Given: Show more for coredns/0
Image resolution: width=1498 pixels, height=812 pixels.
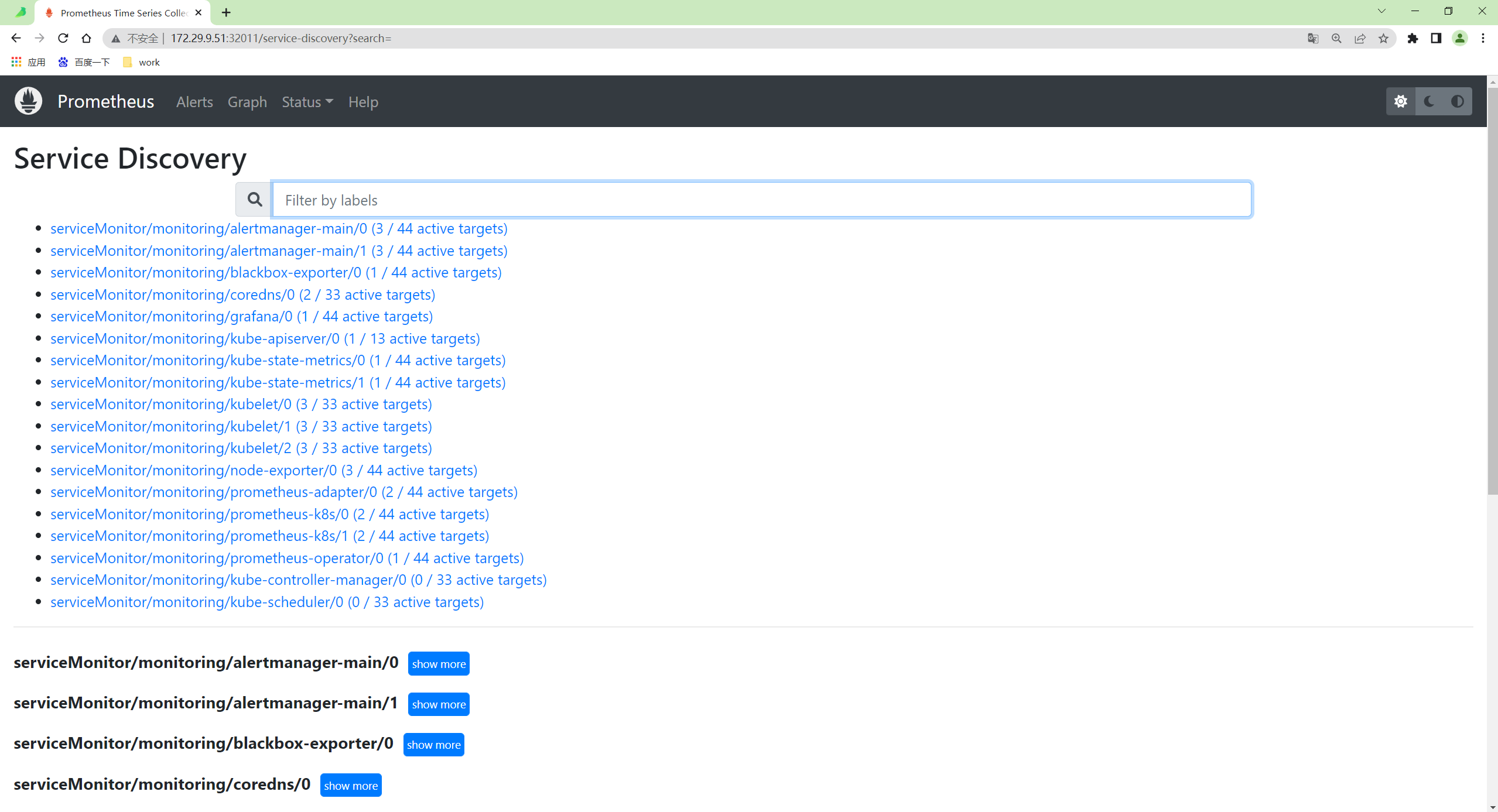Looking at the screenshot, I should [351, 785].
